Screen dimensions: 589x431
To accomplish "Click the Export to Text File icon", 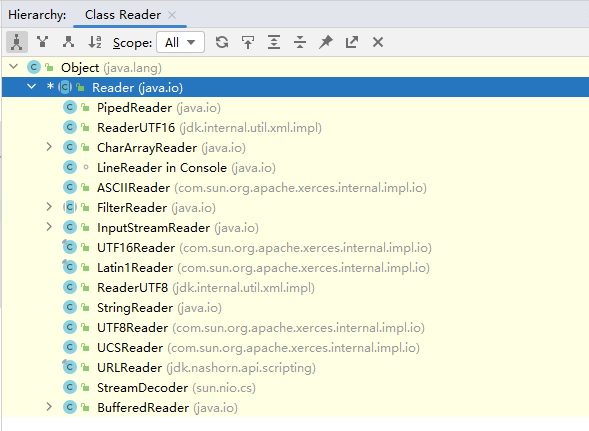I will coord(352,42).
